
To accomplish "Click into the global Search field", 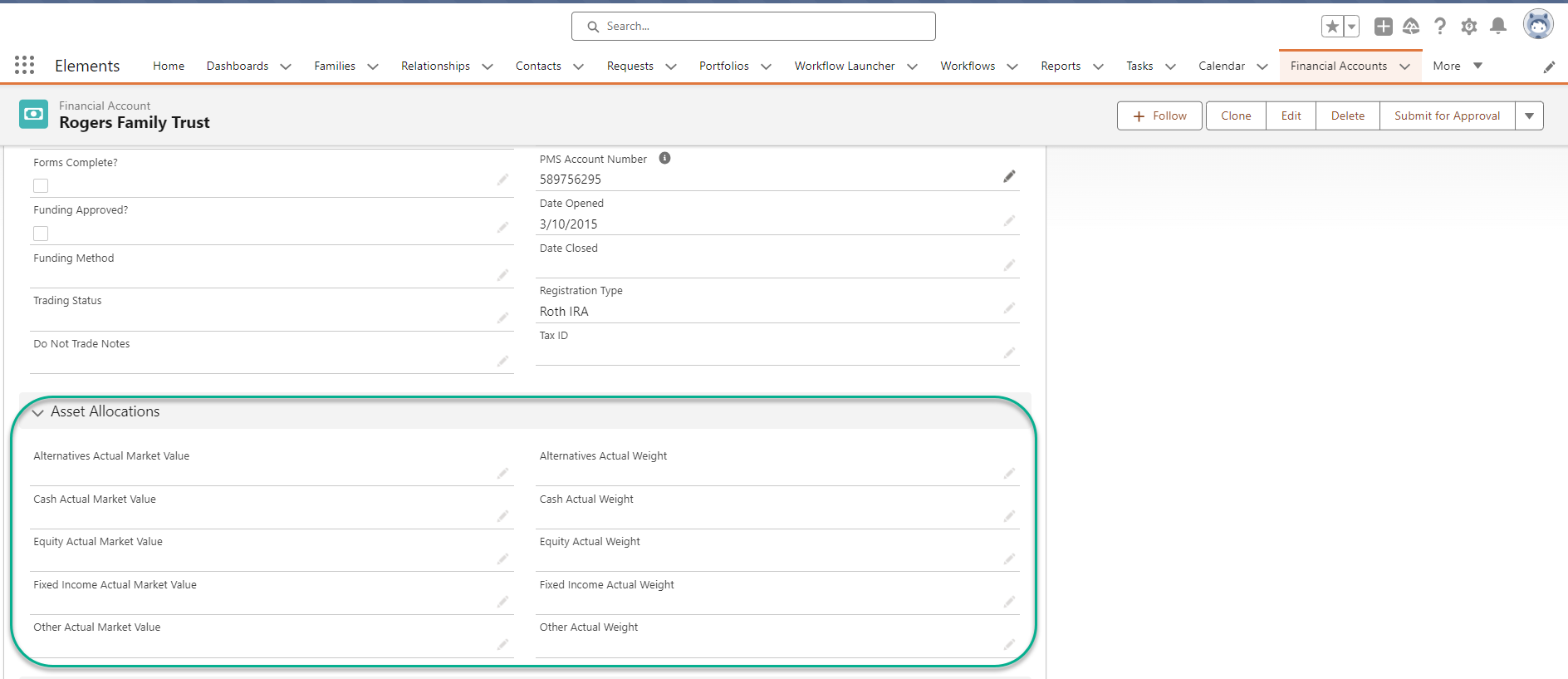I will coord(753,27).
